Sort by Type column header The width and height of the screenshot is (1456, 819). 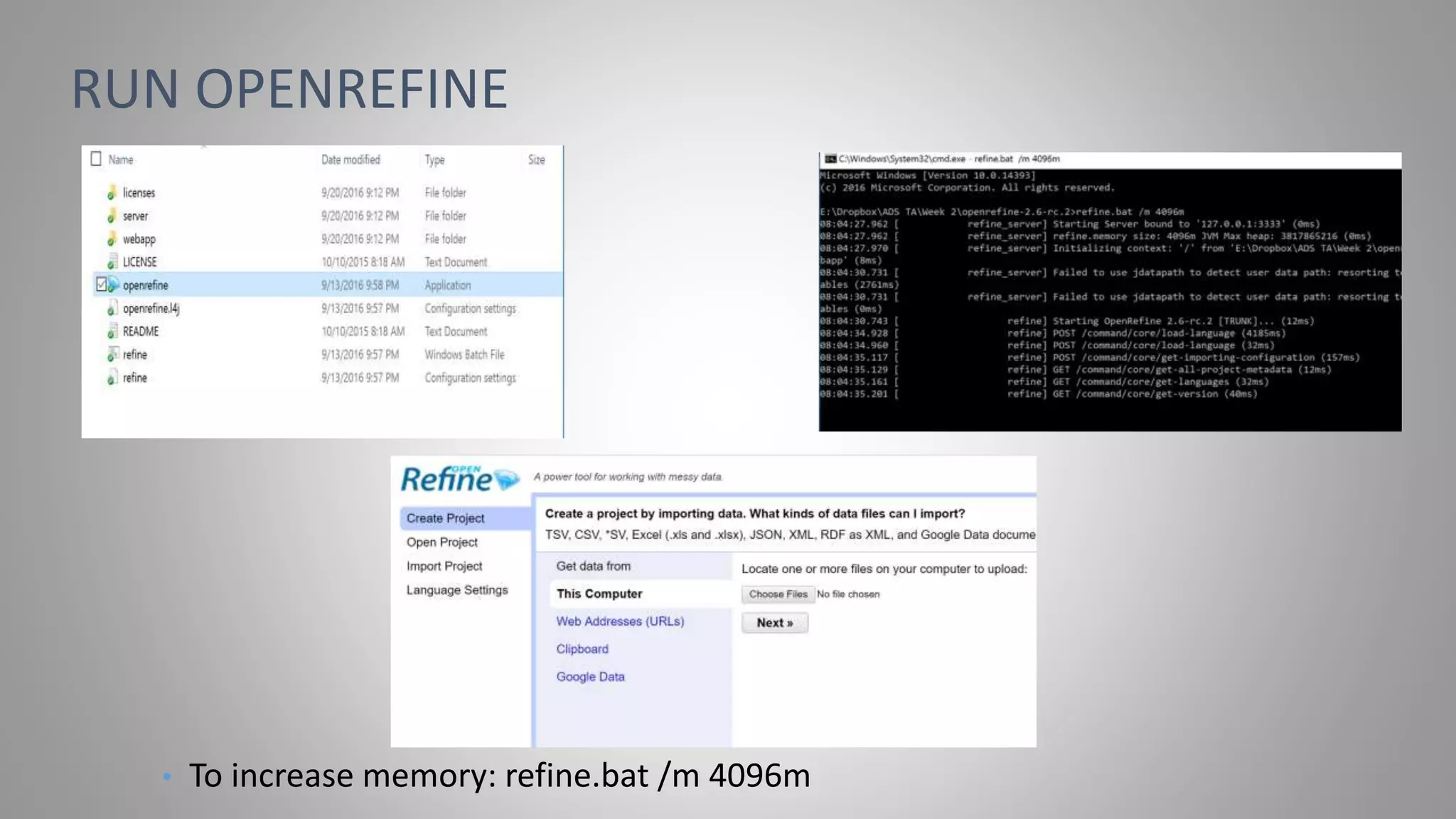[434, 160]
